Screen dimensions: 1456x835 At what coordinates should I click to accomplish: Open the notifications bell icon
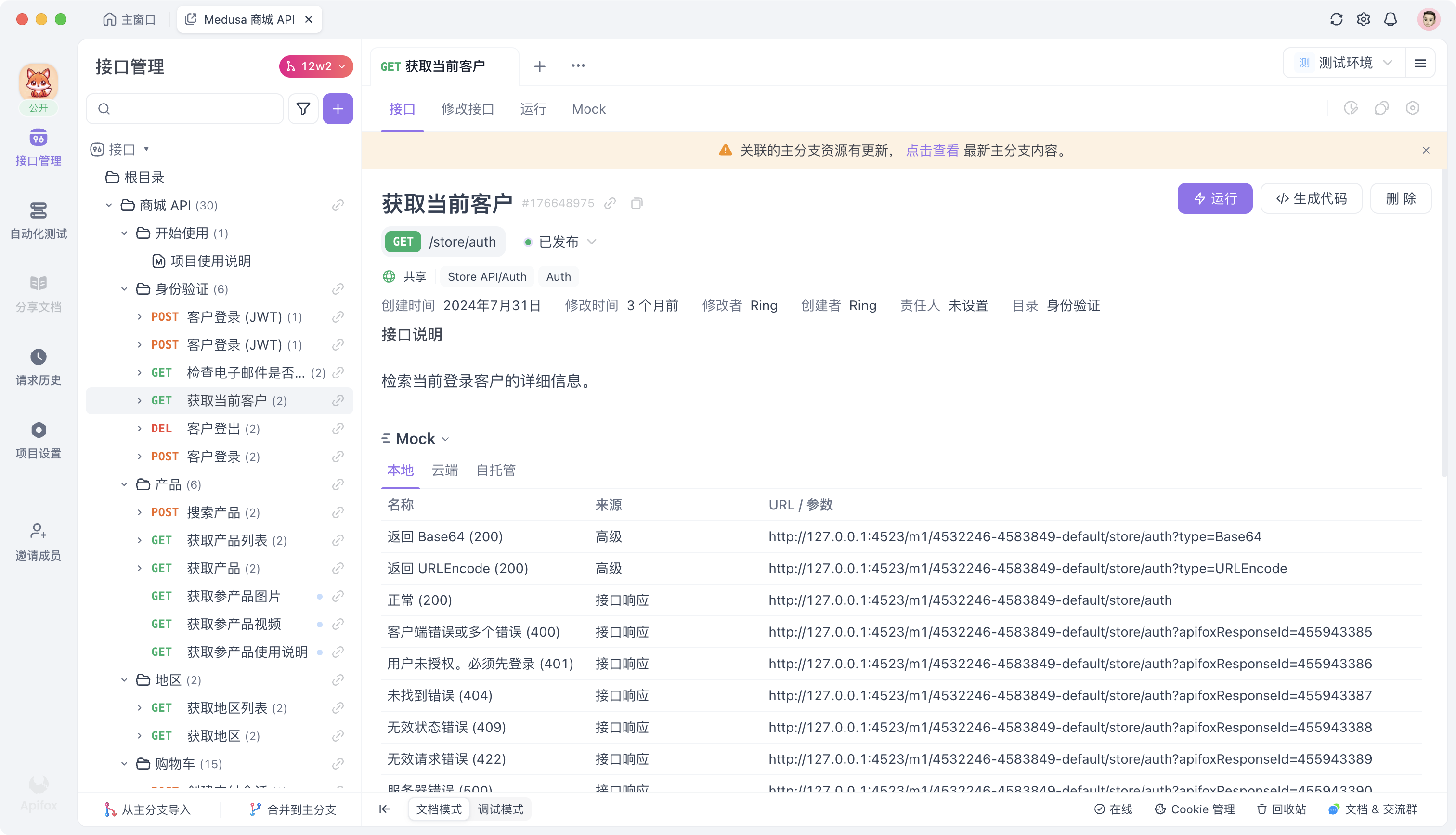point(1391,19)
